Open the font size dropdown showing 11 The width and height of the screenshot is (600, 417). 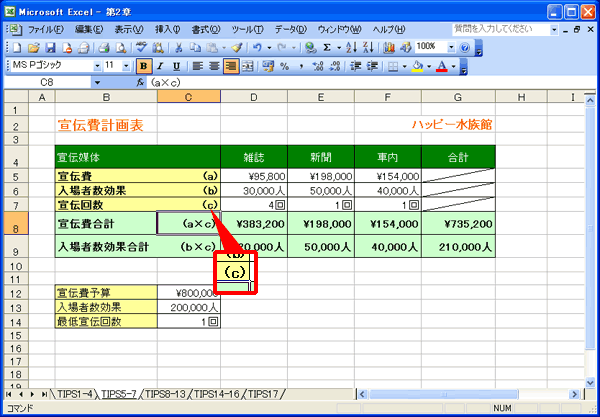(x=126, y=66)
